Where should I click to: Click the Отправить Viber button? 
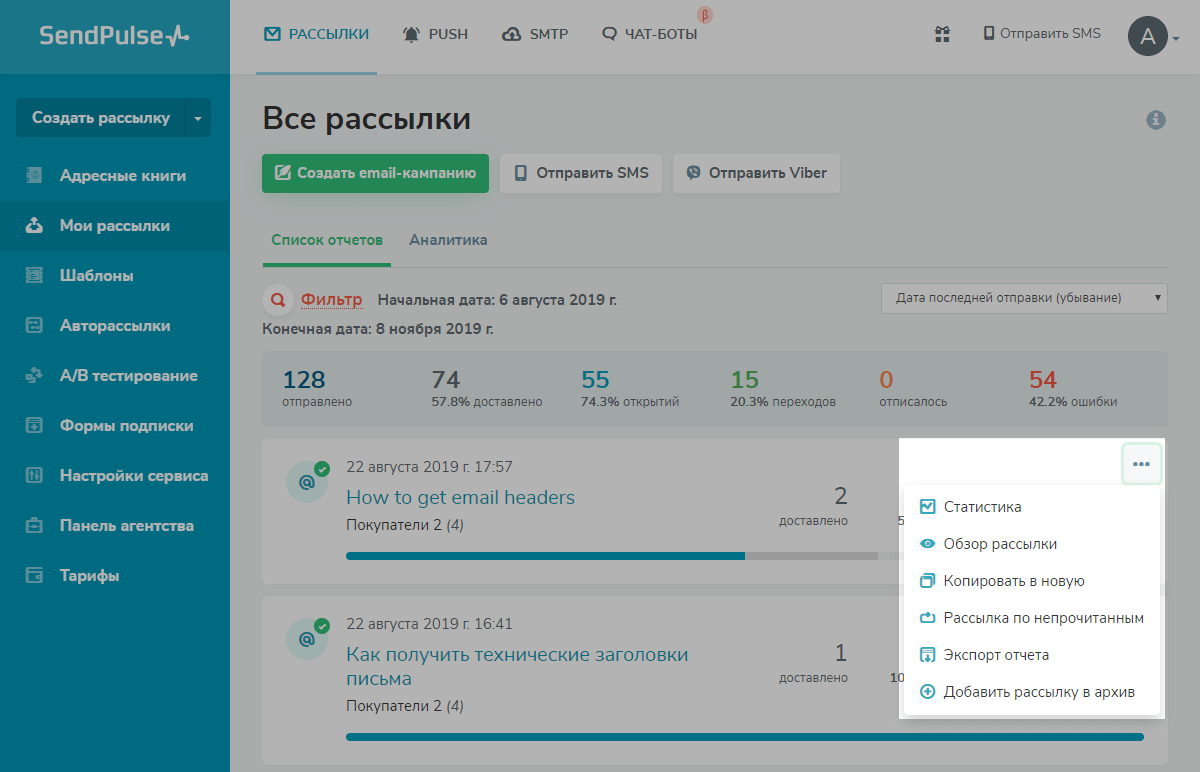(x=757, y=173)
